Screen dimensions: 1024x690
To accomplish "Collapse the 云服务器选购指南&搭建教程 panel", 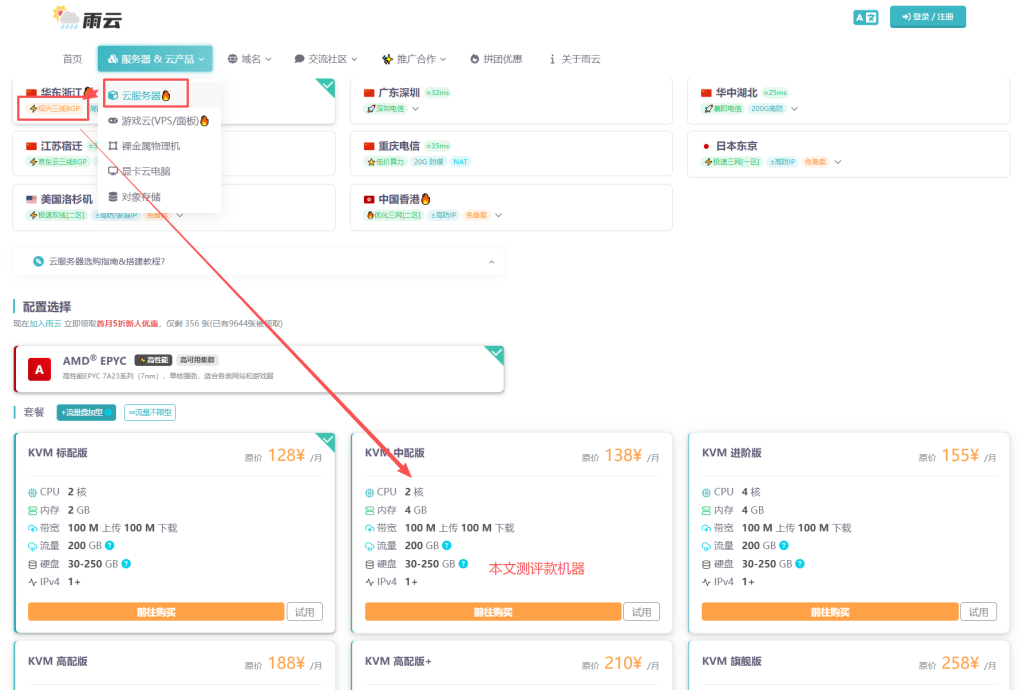I will click(492, 262).
